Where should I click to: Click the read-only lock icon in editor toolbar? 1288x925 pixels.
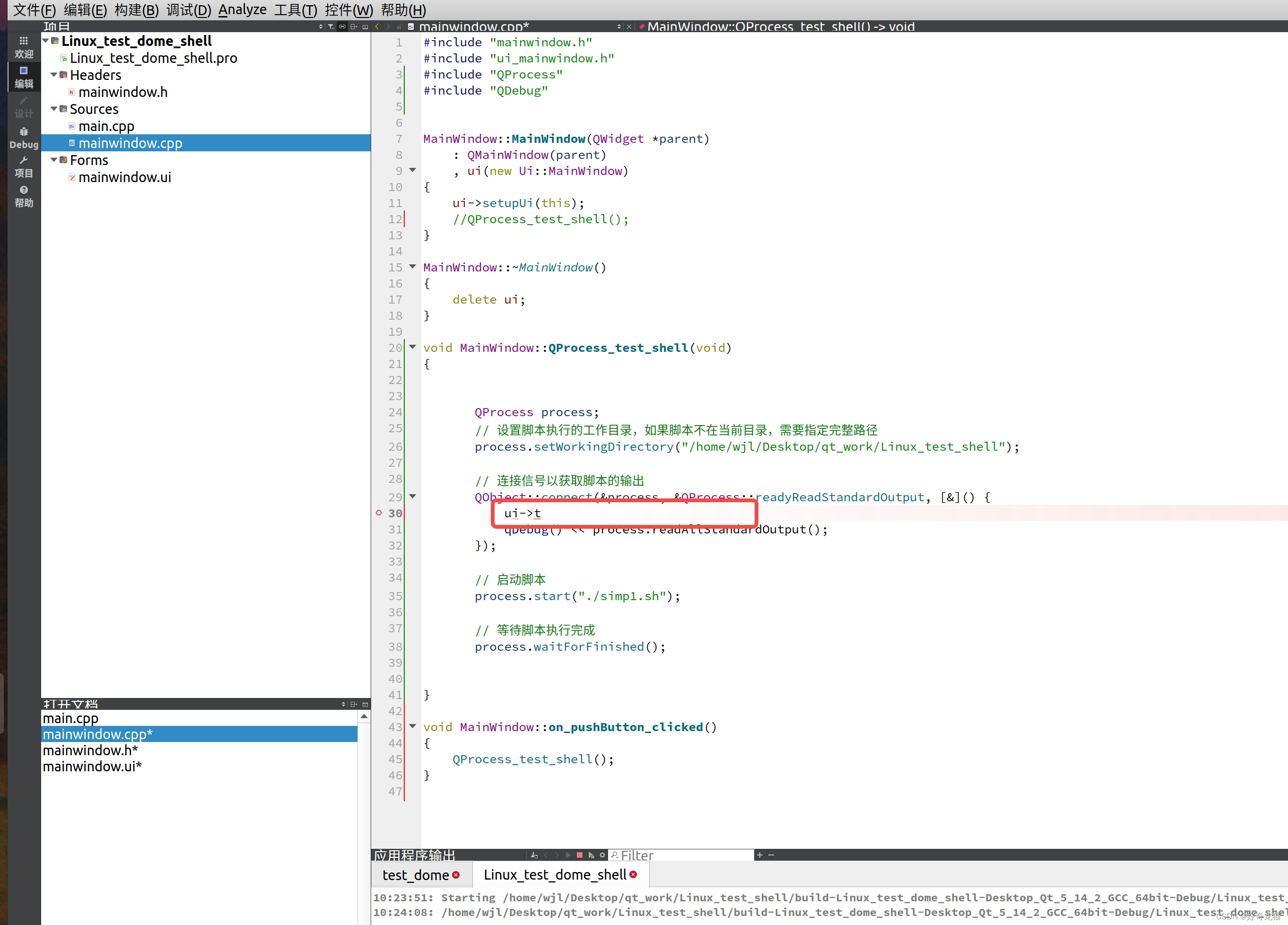[x=399, y=26]
